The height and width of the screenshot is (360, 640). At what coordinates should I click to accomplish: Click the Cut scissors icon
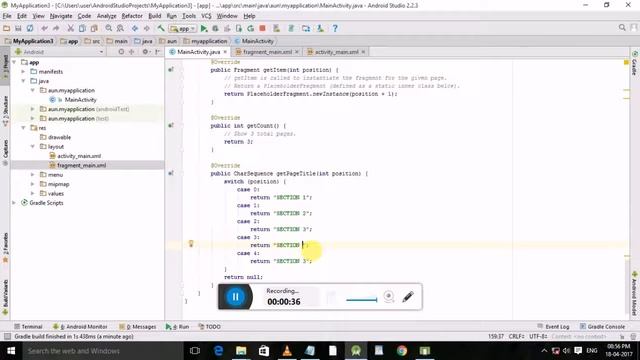coord(71,28)
